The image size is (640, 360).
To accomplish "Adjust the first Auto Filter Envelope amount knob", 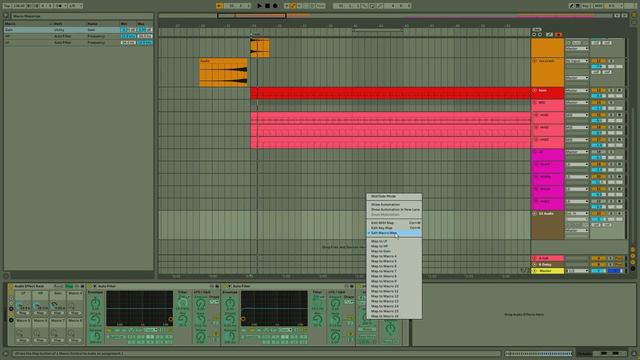I will point(95,303).
